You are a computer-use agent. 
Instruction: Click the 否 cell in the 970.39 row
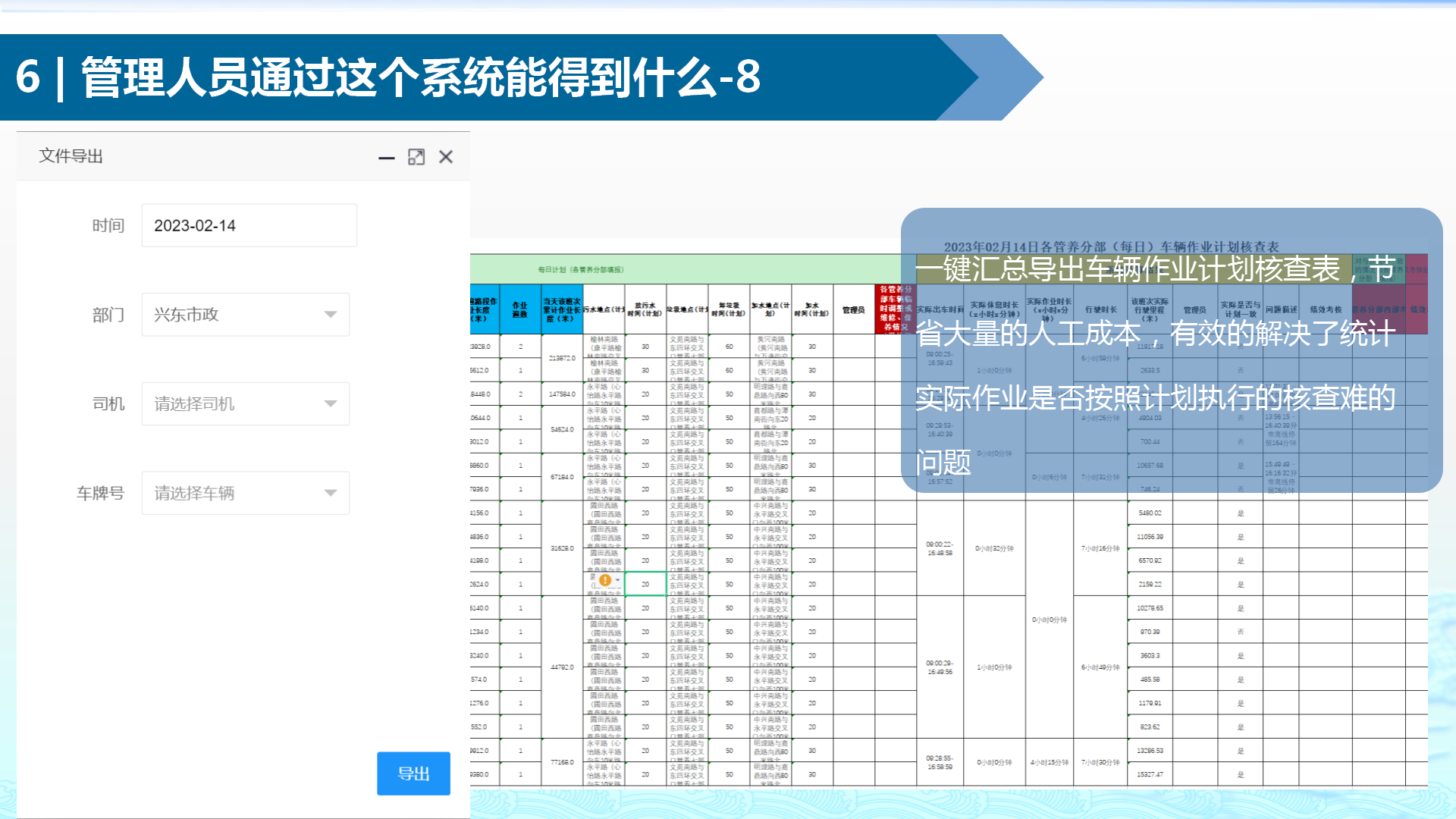point(1241,632)
